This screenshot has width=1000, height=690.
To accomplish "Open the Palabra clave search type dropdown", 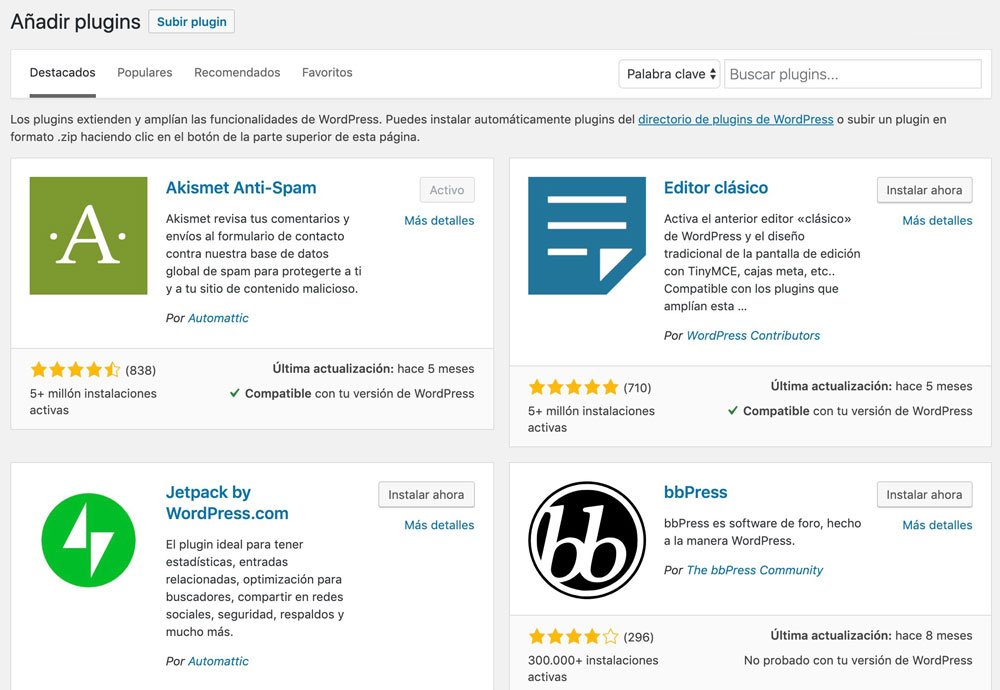I will pos(670,74).
